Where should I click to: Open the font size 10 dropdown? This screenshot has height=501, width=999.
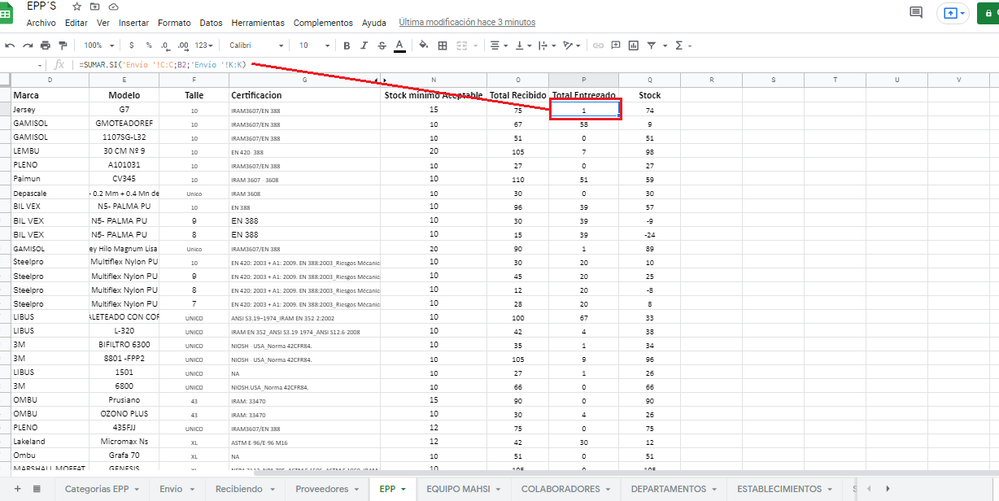pos(315,45)
